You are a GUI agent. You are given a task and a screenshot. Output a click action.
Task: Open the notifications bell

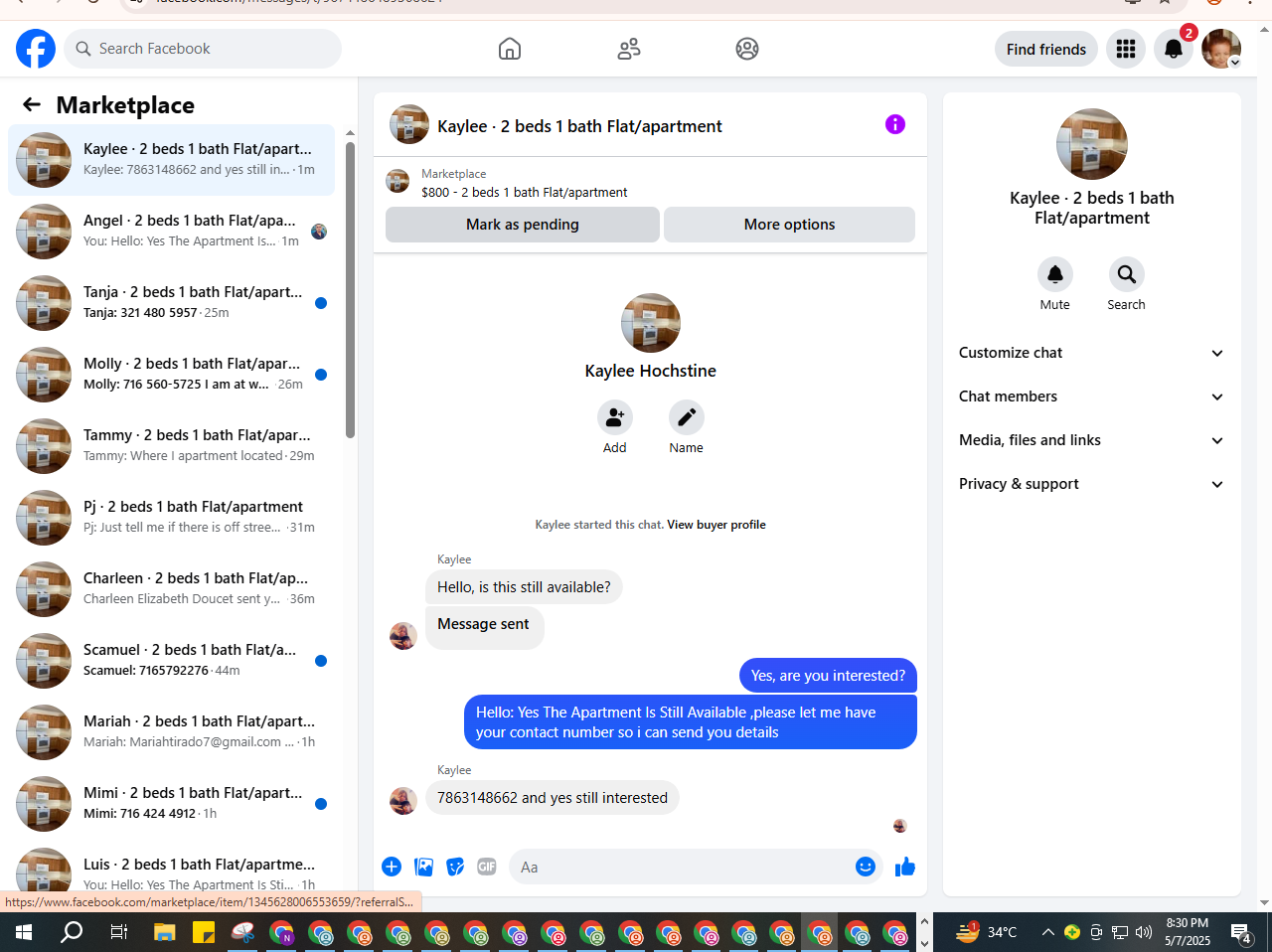[x=1174, y=49]
